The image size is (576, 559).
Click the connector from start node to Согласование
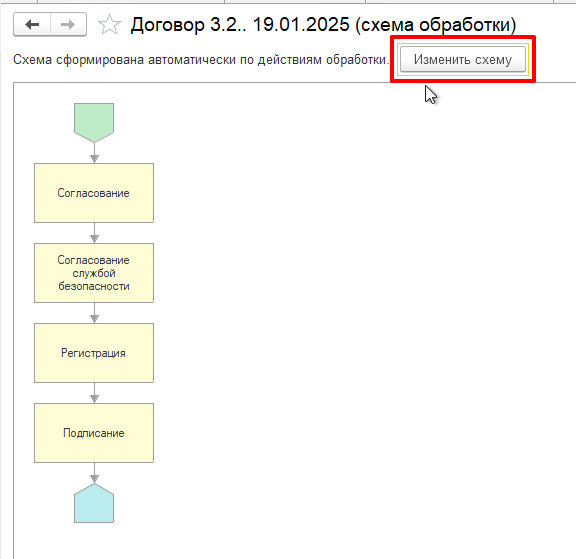pyautogui.click(x=94, y=153)
